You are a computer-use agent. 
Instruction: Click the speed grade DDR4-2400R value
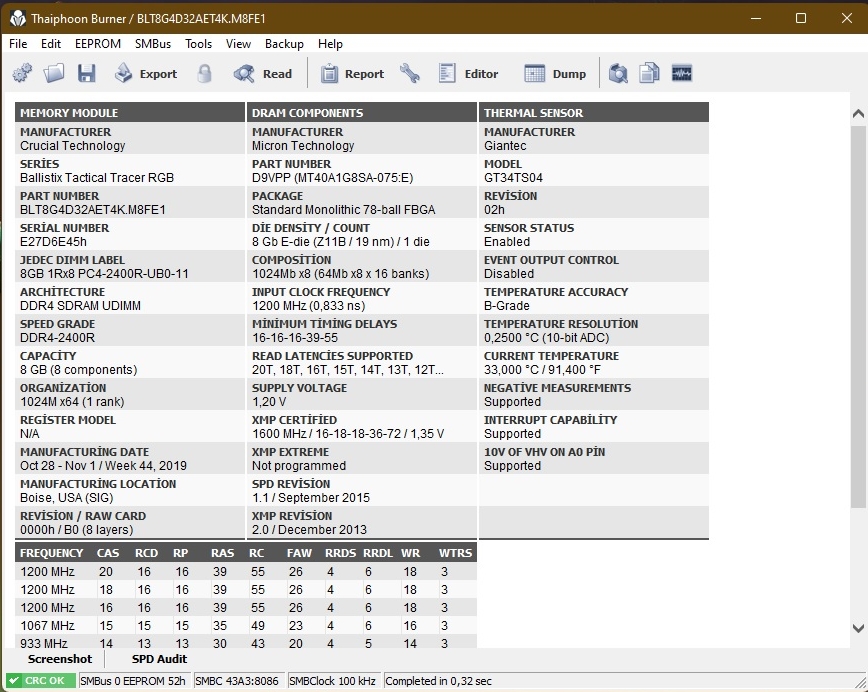57,338
